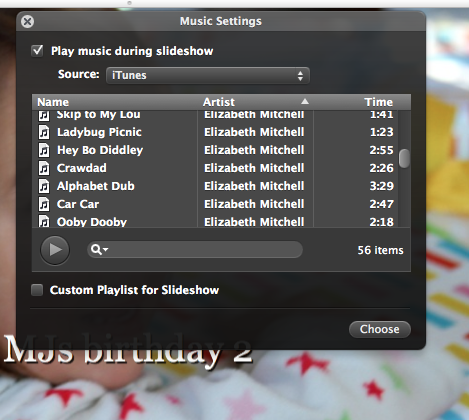This screenshot has width=469, height=420.
Task: Click the music note icon beside Hey Bo Diddley
Action: 44,150
